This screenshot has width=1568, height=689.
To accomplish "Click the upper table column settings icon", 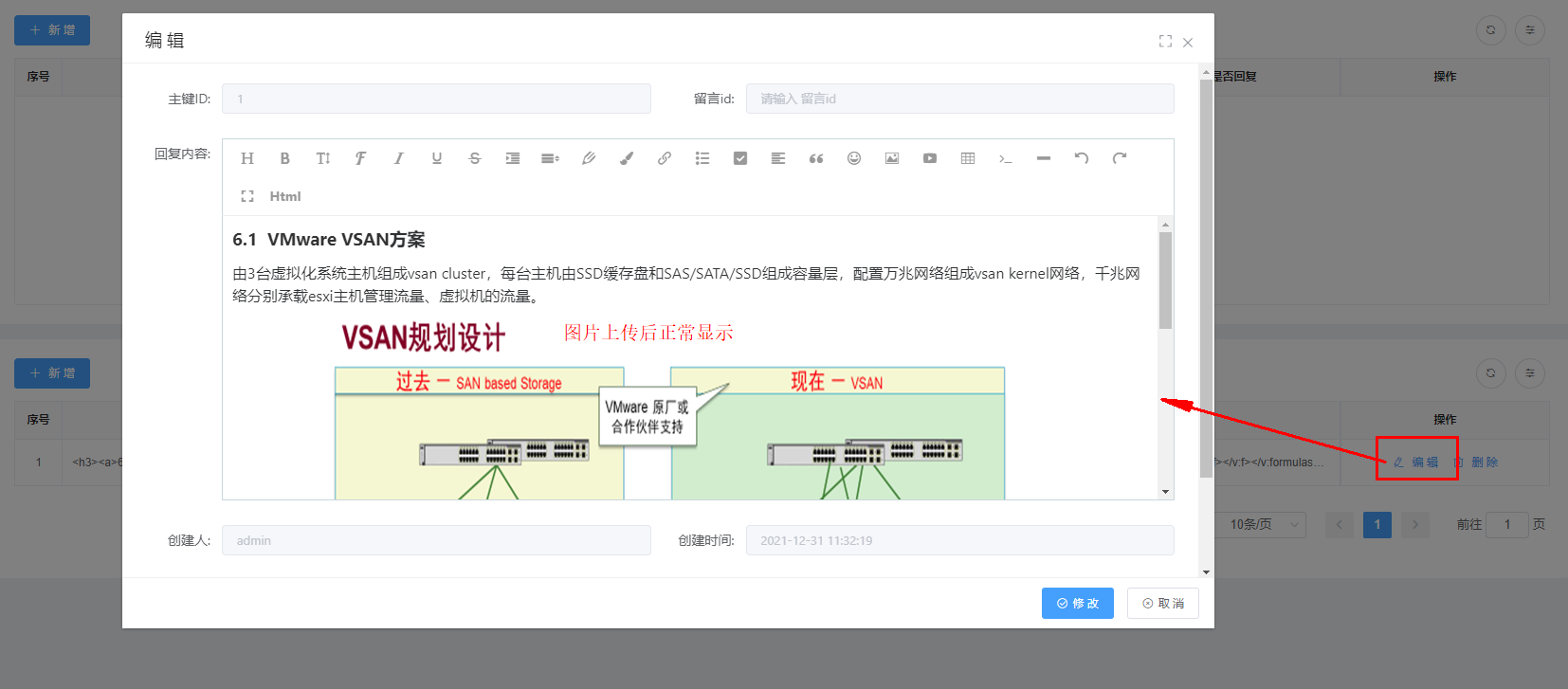I will pyautogui.click(x=1530, y=30).
